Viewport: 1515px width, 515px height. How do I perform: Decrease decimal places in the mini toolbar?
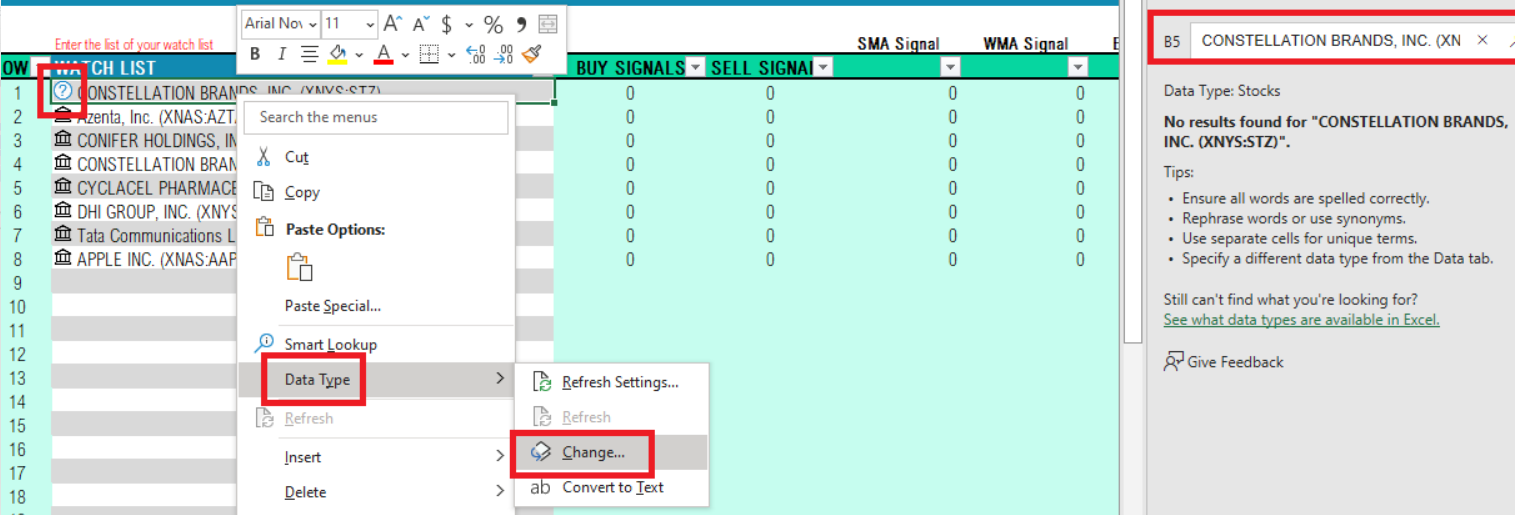504,54
